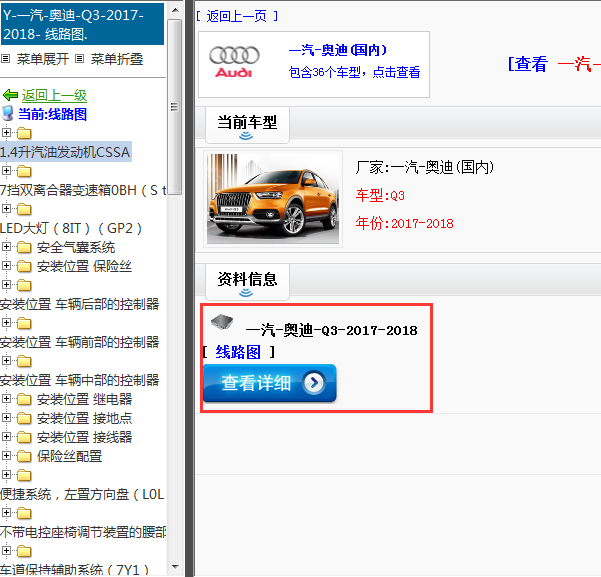Expand the node above 1.4升汽油发动机CSSA
Screen dimensions: 601x577
(6, 132)
